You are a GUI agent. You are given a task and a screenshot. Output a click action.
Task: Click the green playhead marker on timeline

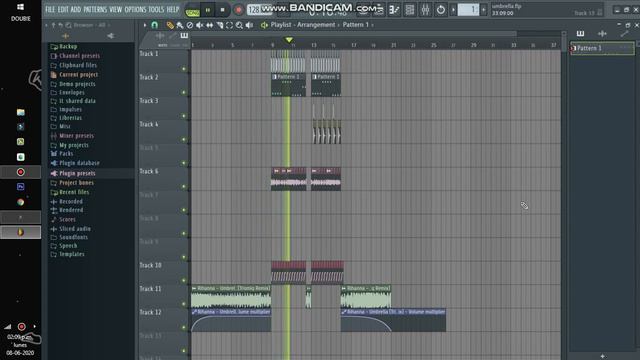pyautogui.click(x=289, y=40)
